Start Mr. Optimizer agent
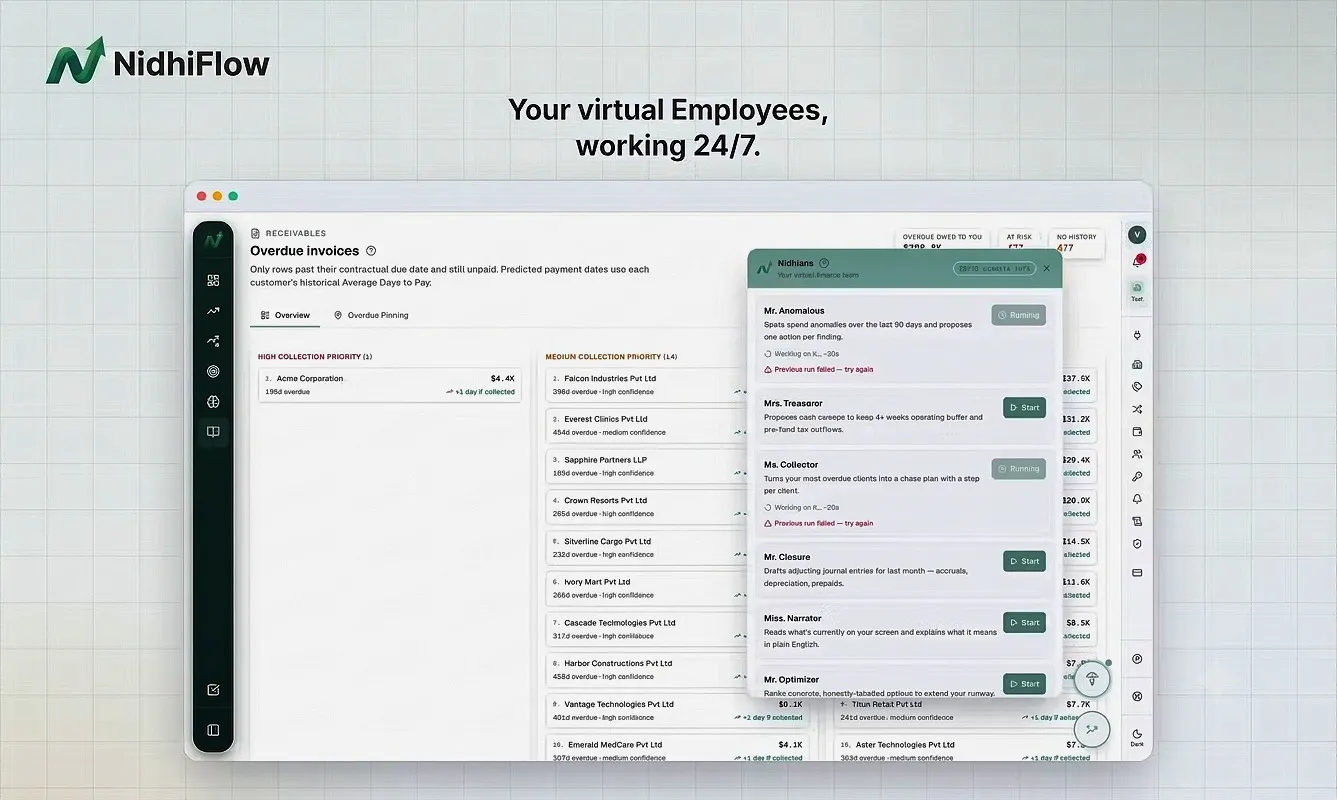This screenshot has width=1337, height=800. click(1024, 684)
